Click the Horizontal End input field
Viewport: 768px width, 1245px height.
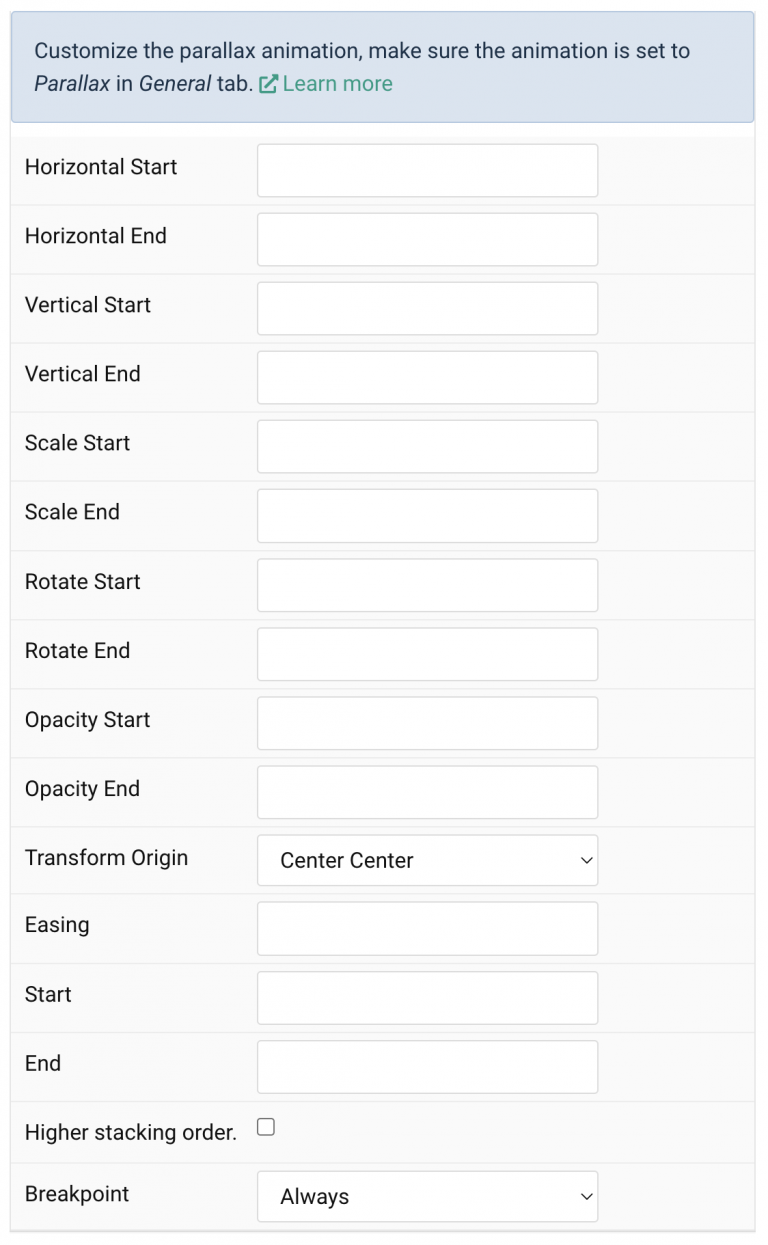pyautogui.click(x=427, y=239)
